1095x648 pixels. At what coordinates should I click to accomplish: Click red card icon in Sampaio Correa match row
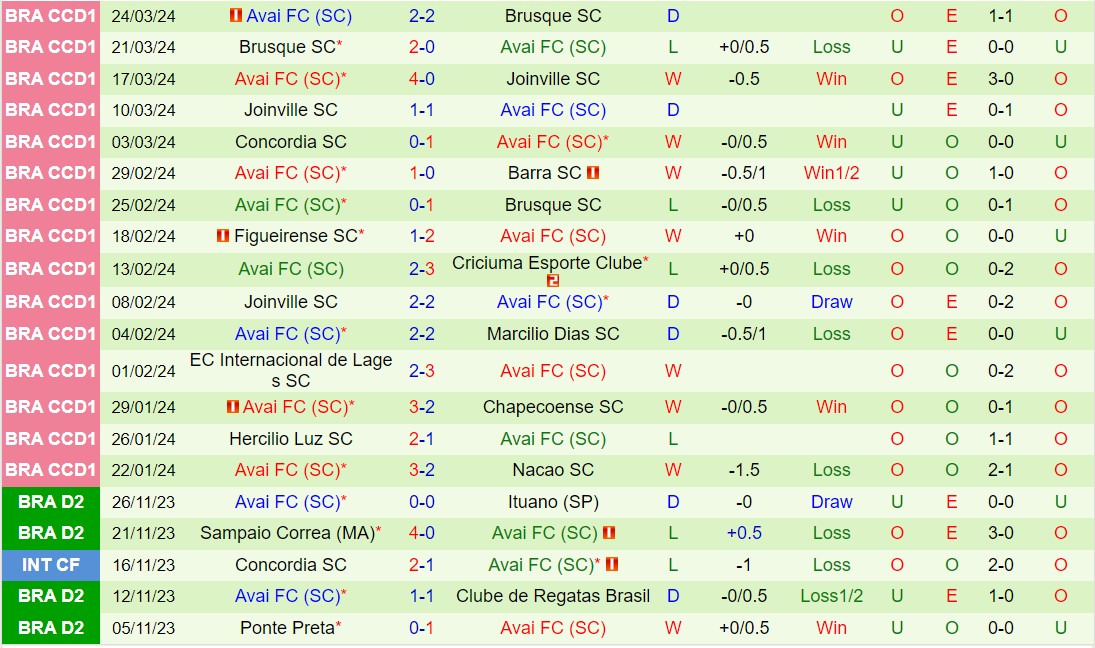pyautogui.click(x=610, y=533)
